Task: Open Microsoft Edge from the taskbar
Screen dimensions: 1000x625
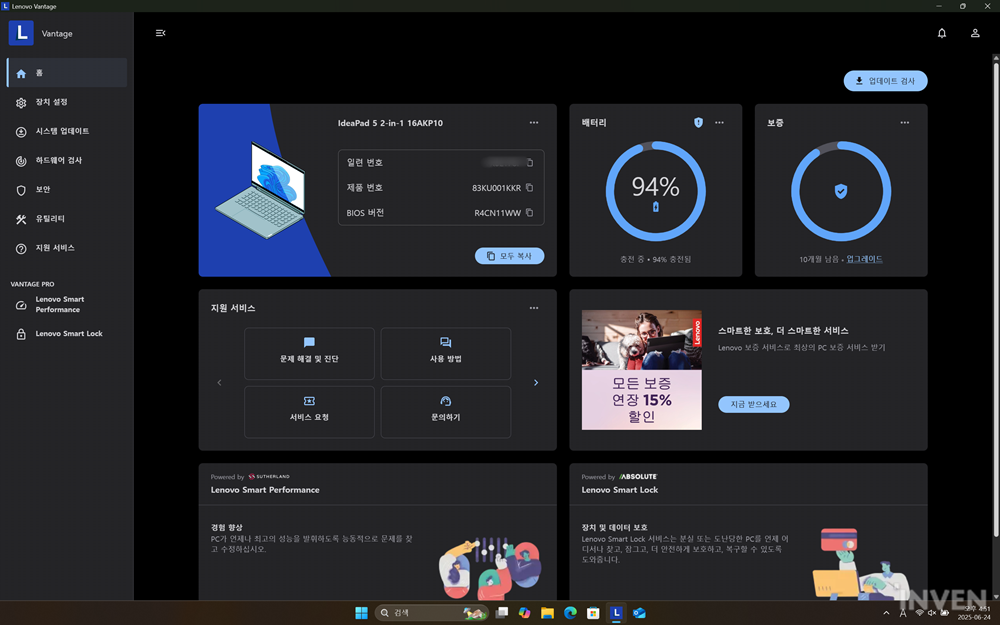Action: pos(570,613)
